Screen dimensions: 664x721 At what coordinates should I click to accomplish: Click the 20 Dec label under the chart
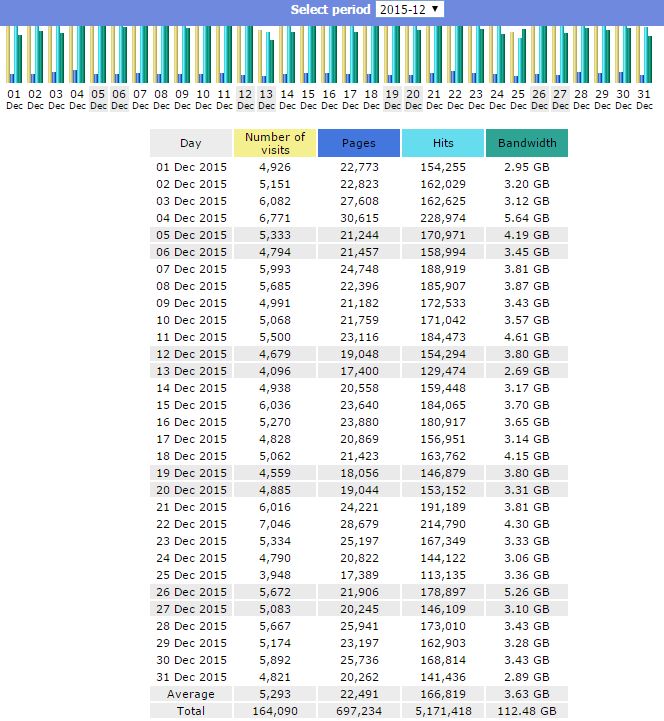click(413, 99)
